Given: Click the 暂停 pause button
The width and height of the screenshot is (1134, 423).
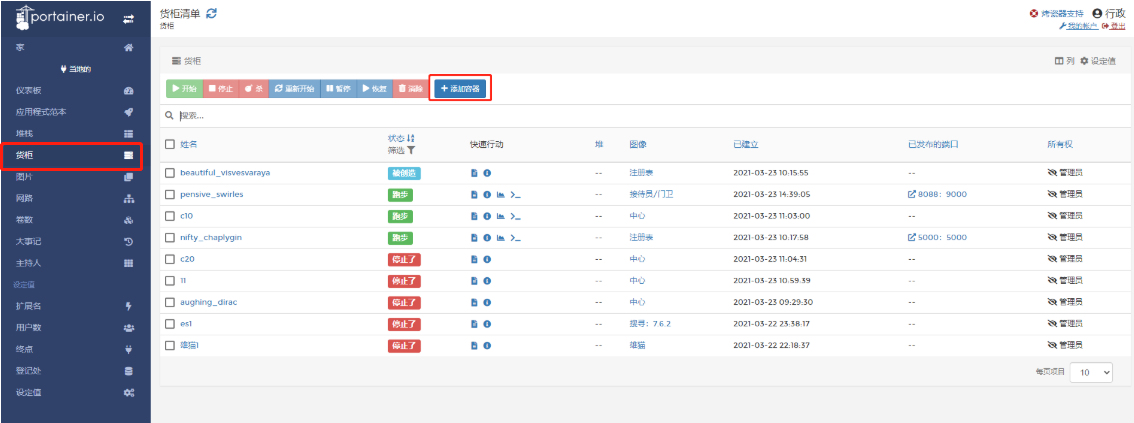Looking at the screenshot, I should tap(338, 88).
